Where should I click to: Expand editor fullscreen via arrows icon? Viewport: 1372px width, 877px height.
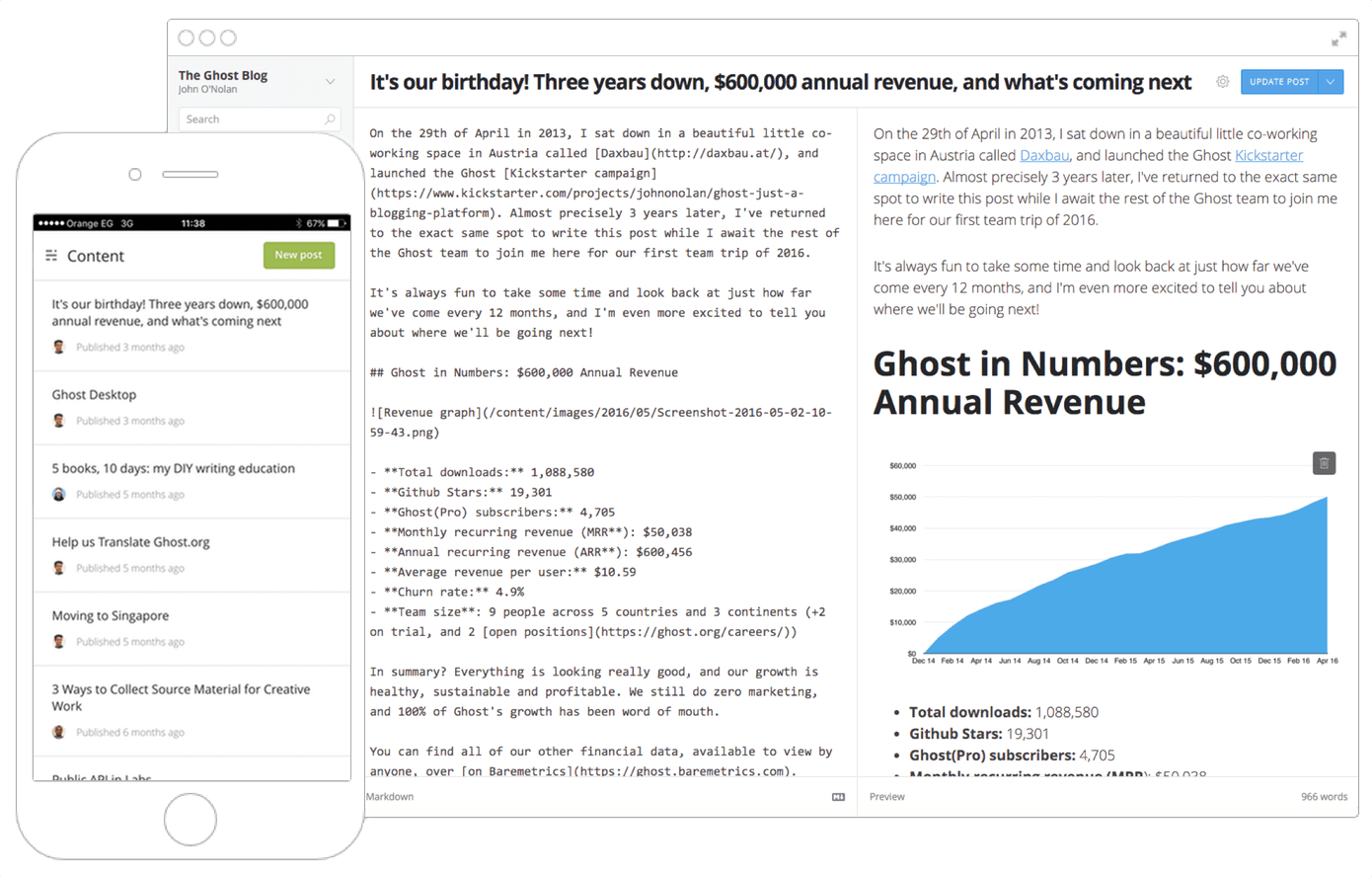[x=1338, y=38]
